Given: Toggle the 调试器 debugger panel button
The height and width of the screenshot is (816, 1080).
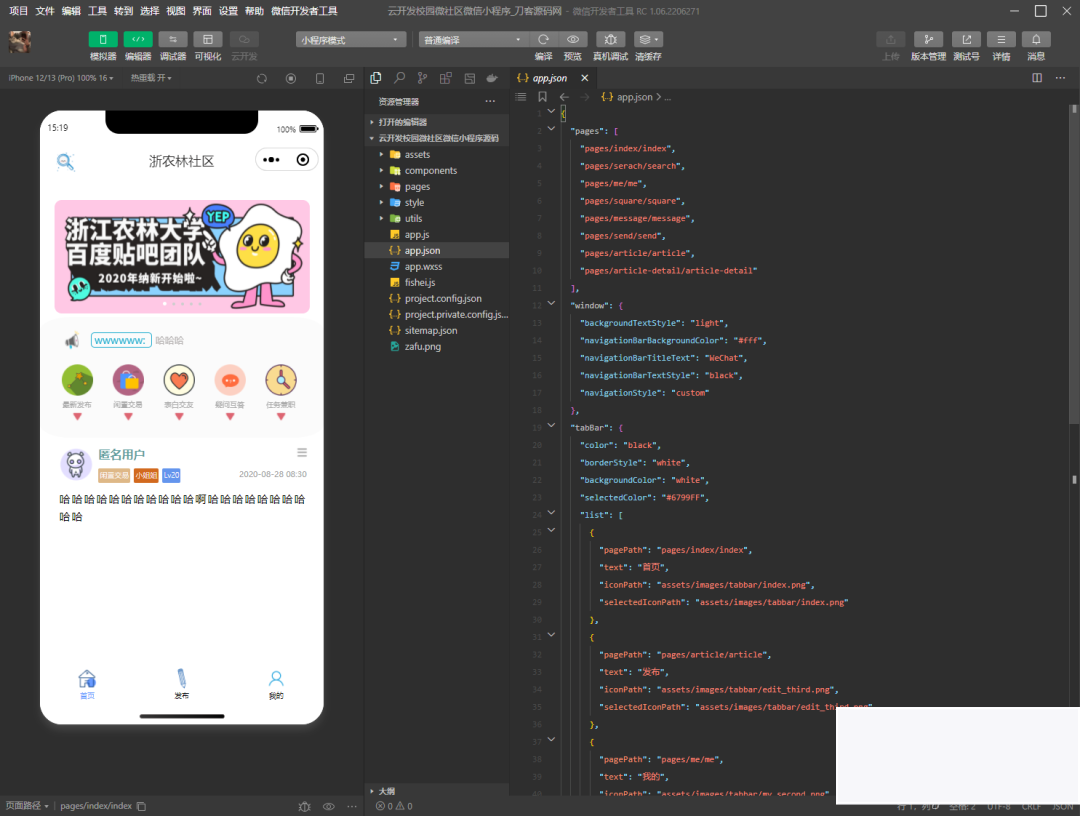Looking at the screenshot, I should 173,39.
